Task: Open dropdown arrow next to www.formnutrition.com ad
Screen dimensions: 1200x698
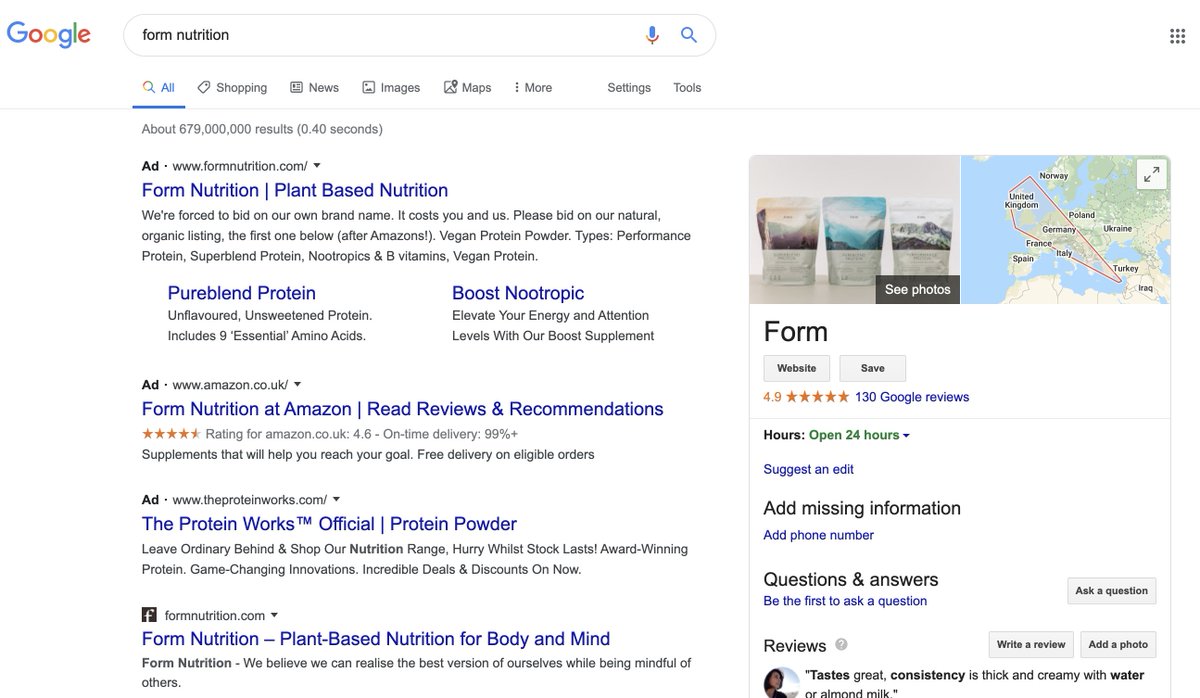Action: 317,165
